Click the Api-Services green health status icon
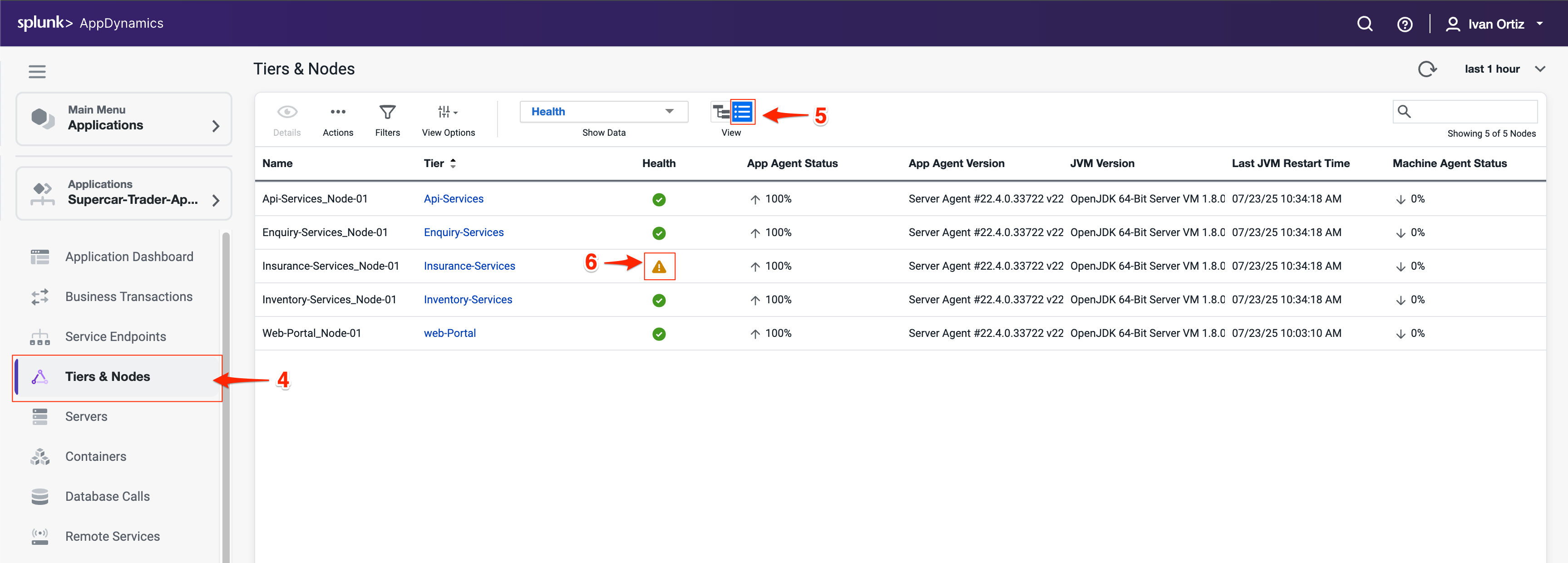 point(659,200)
